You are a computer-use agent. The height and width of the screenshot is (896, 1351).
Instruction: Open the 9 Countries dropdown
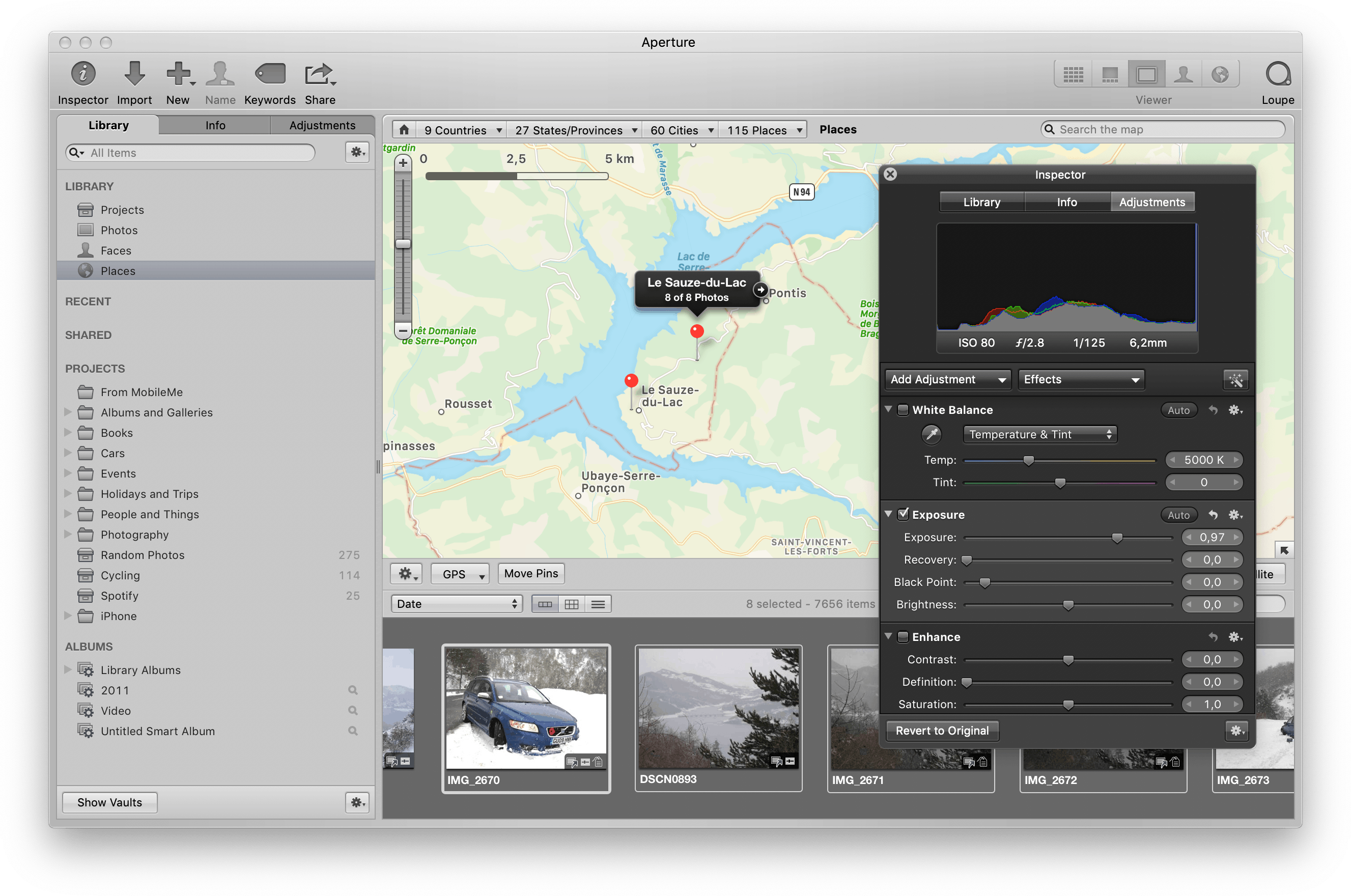pyautogui.click(x=462, y=130)
